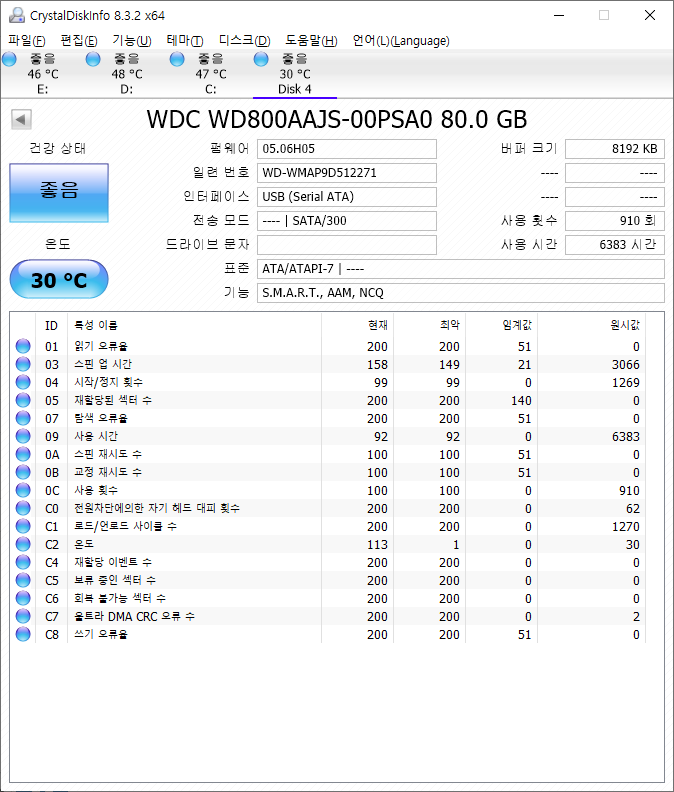Open the 디스크(D) menu
Image resolution: width=674 pixels, height=792 pixels.
(245, 40)
